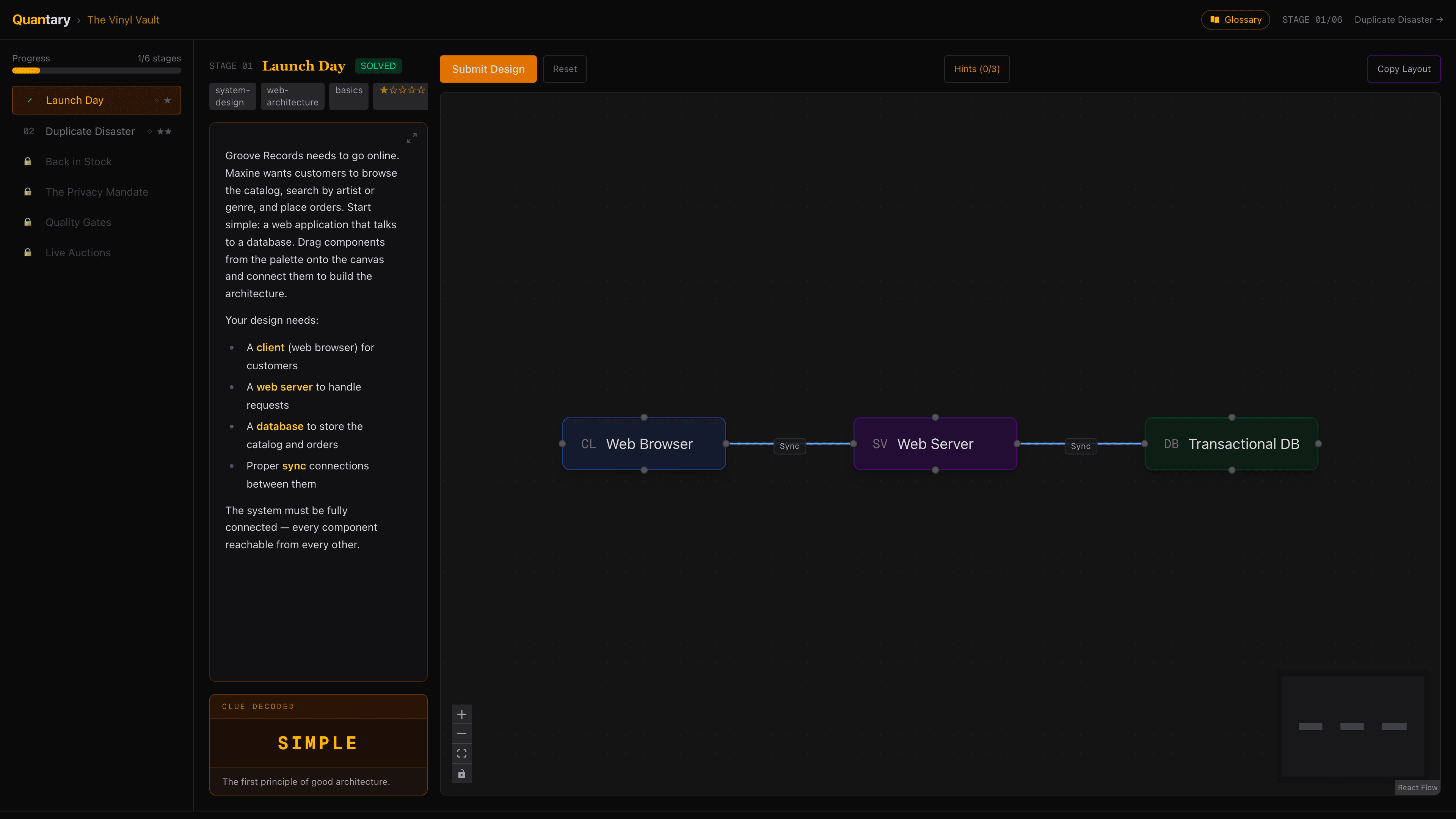Click the Glossary book icon

coord(1214,20)
